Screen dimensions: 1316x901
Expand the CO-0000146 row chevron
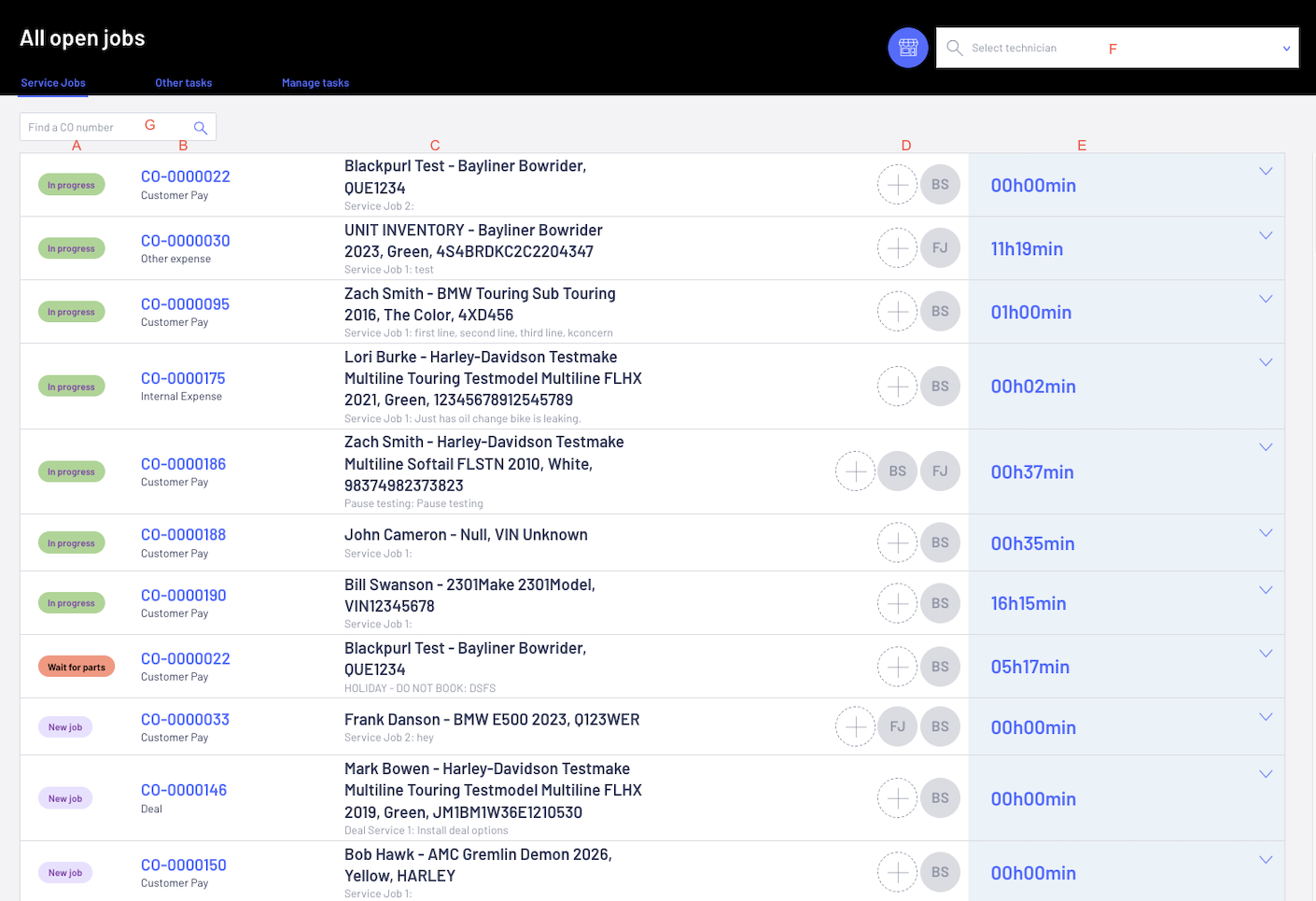1266,774
